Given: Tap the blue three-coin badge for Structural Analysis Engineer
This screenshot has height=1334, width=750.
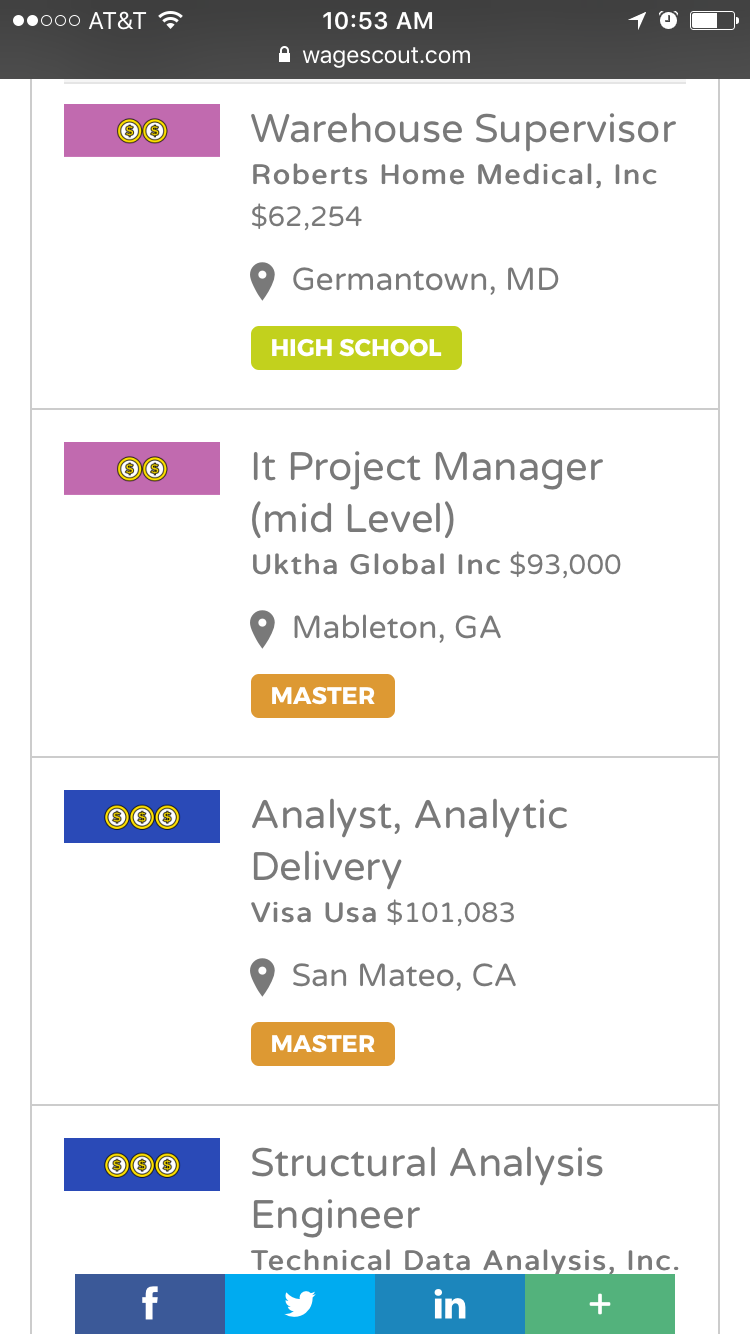Looking at the screenshot, I should pyautogui.click(x=142, y=1165).
